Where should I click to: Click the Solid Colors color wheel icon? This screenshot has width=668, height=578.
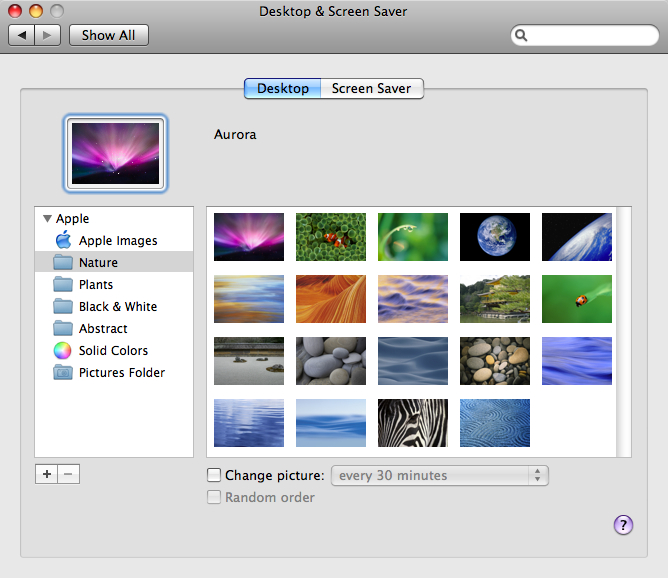click(x=62, y=351)
